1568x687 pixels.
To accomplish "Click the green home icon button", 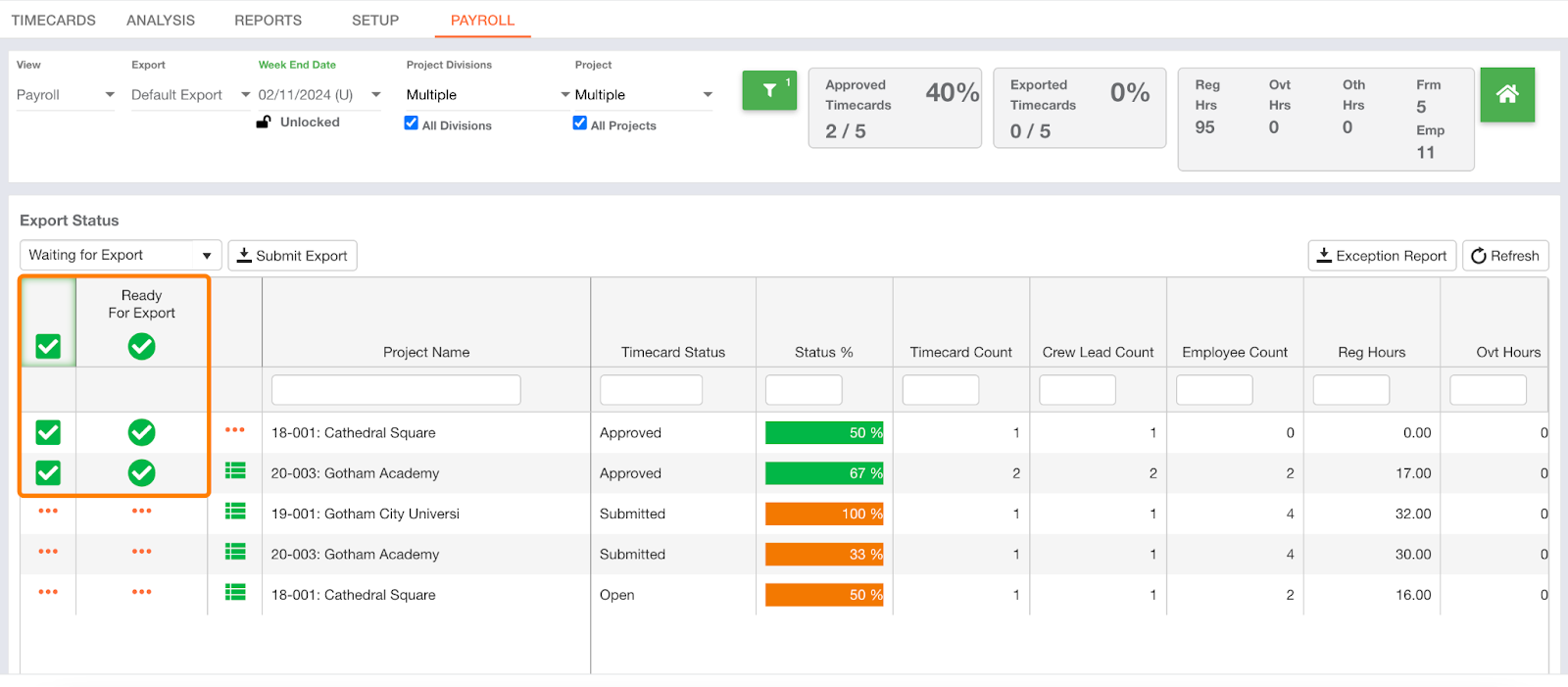I will 1507,94.
